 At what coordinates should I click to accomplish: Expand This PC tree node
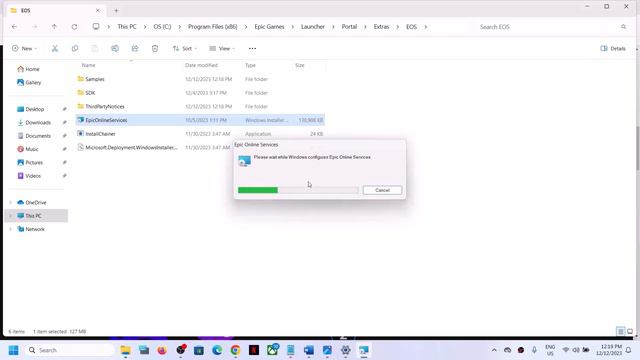11,216
